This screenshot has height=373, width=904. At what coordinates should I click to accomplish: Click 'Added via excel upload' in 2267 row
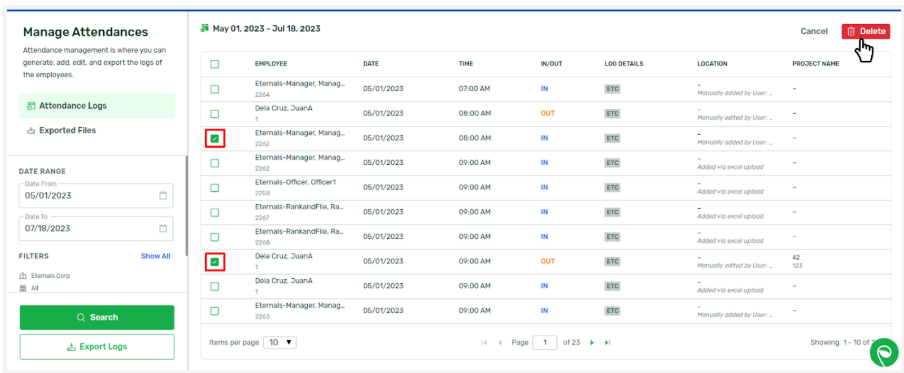point(730,216)
